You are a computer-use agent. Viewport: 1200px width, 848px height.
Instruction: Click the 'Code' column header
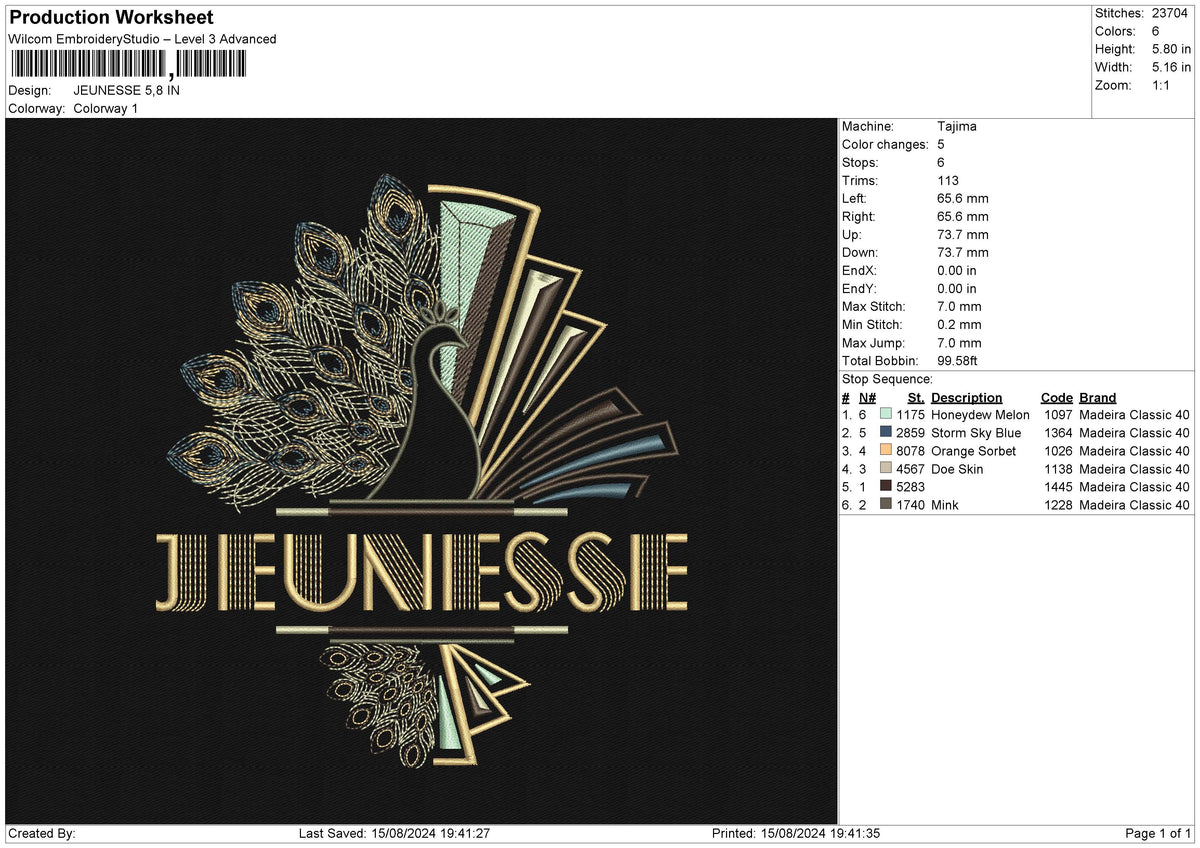tap(1057, 397)
